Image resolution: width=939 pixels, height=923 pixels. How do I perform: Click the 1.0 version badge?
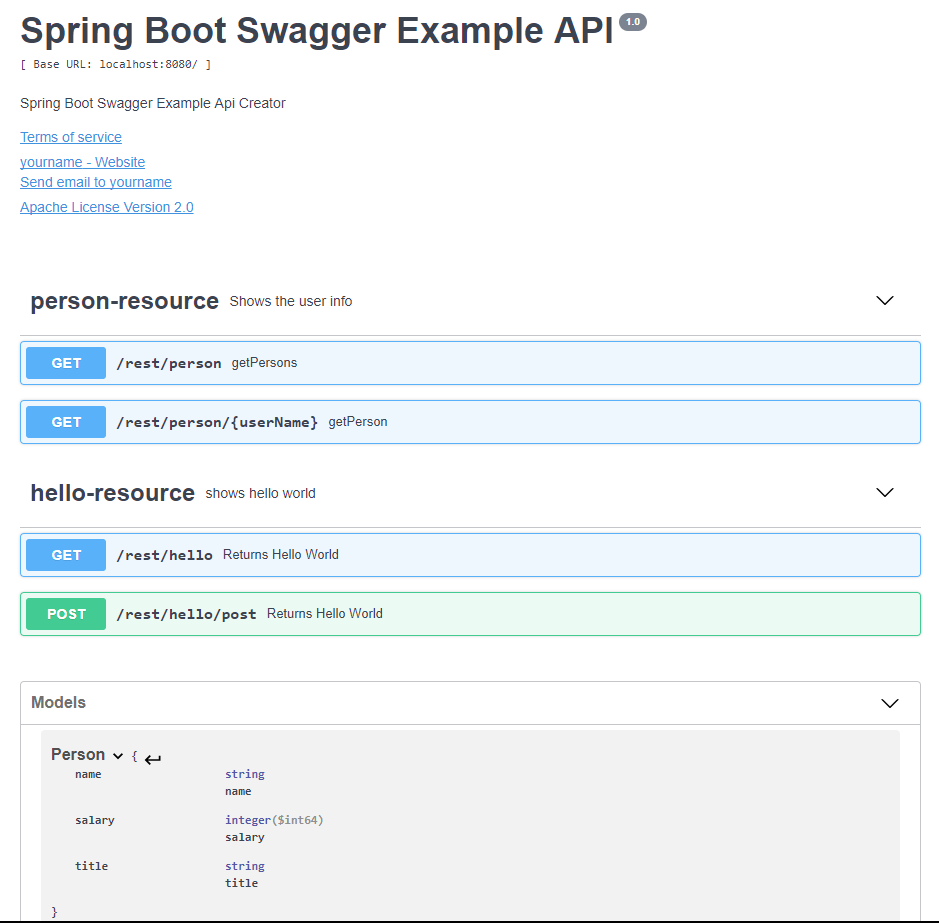(632, 22)
